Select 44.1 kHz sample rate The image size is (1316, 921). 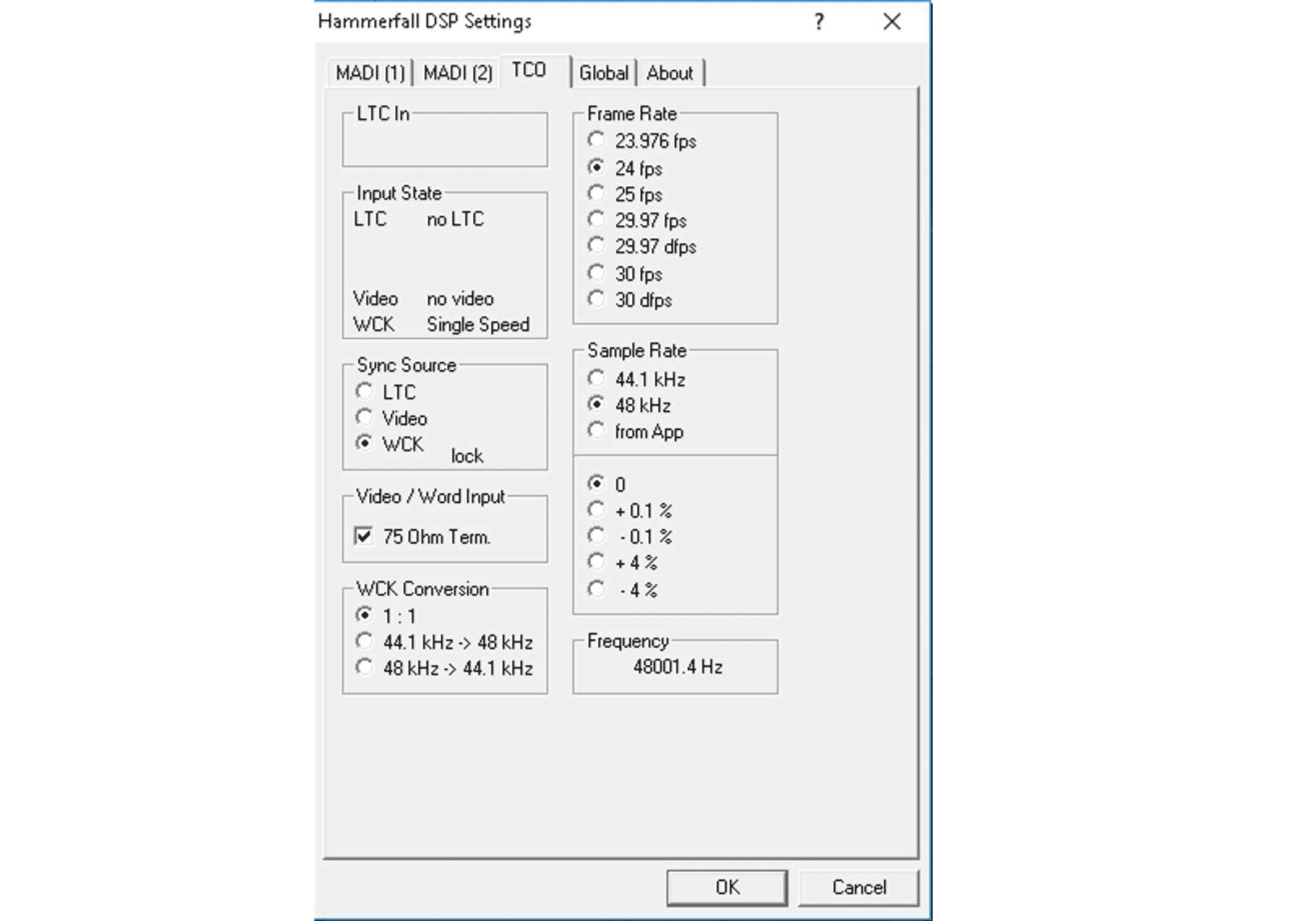pos(597,377)
